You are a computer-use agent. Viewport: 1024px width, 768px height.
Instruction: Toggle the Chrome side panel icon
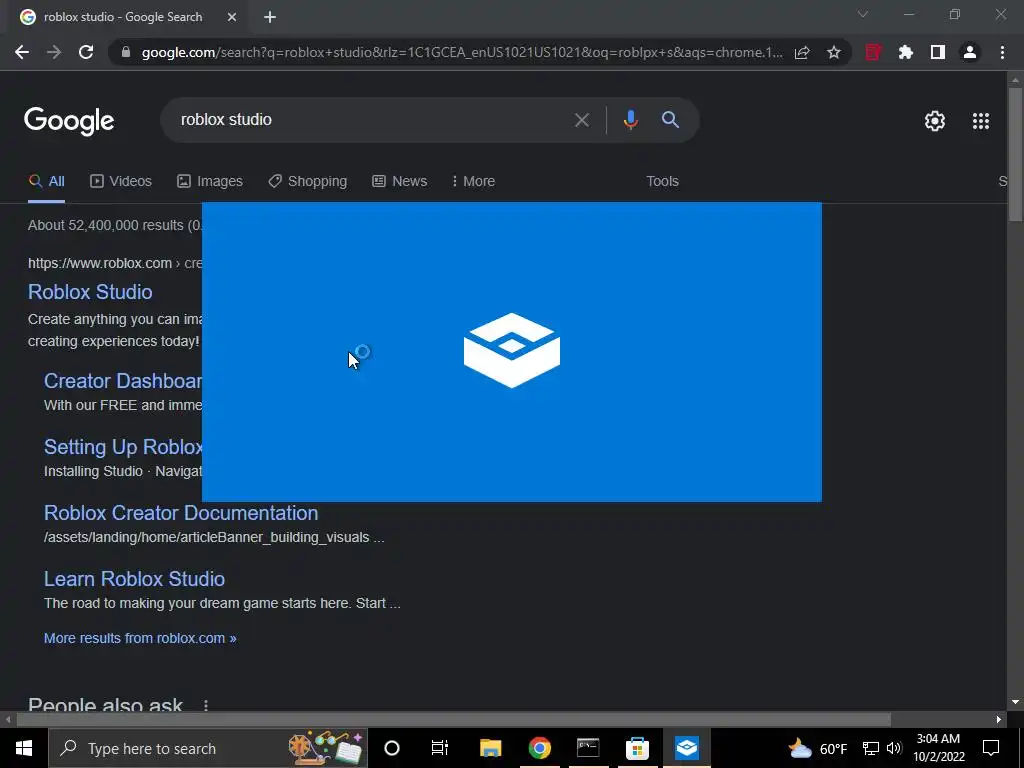pyautogui.click(x=938, y=52)
